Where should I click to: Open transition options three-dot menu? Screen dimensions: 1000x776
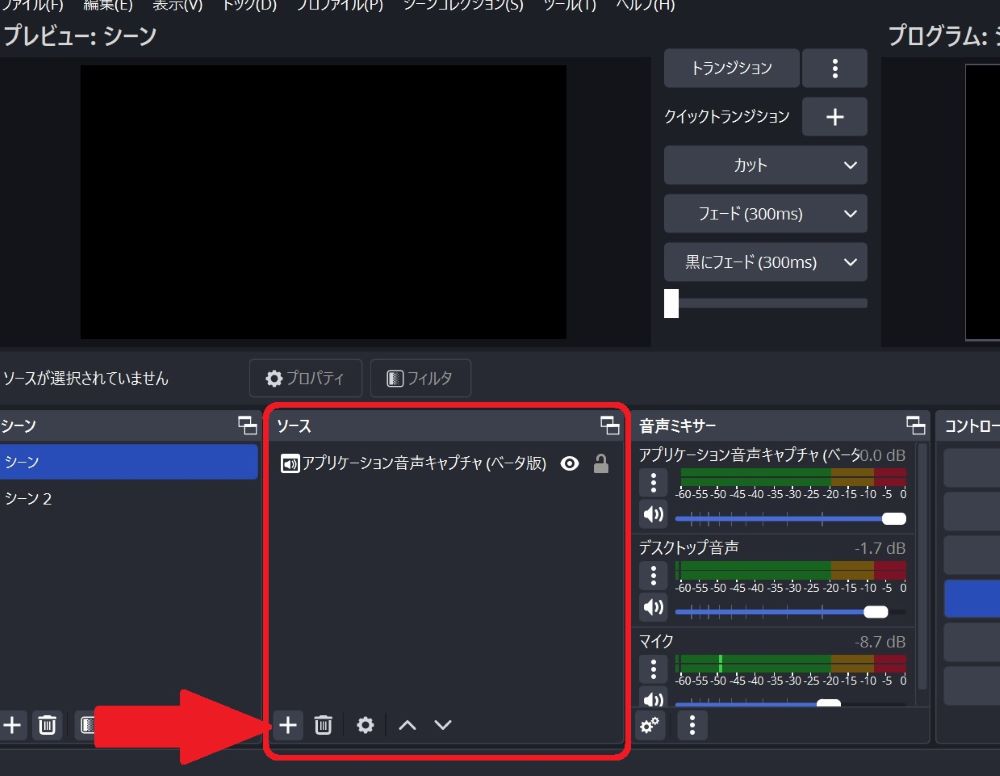point(835,68)
